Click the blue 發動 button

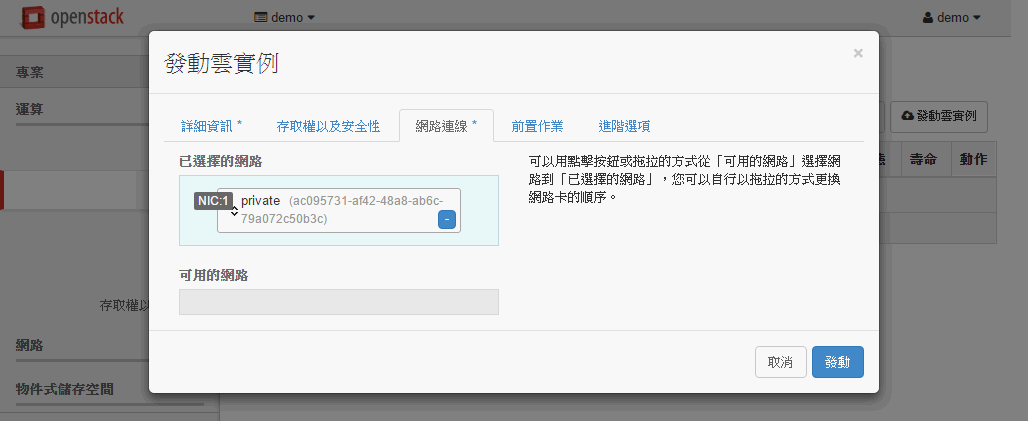[837, 362]
